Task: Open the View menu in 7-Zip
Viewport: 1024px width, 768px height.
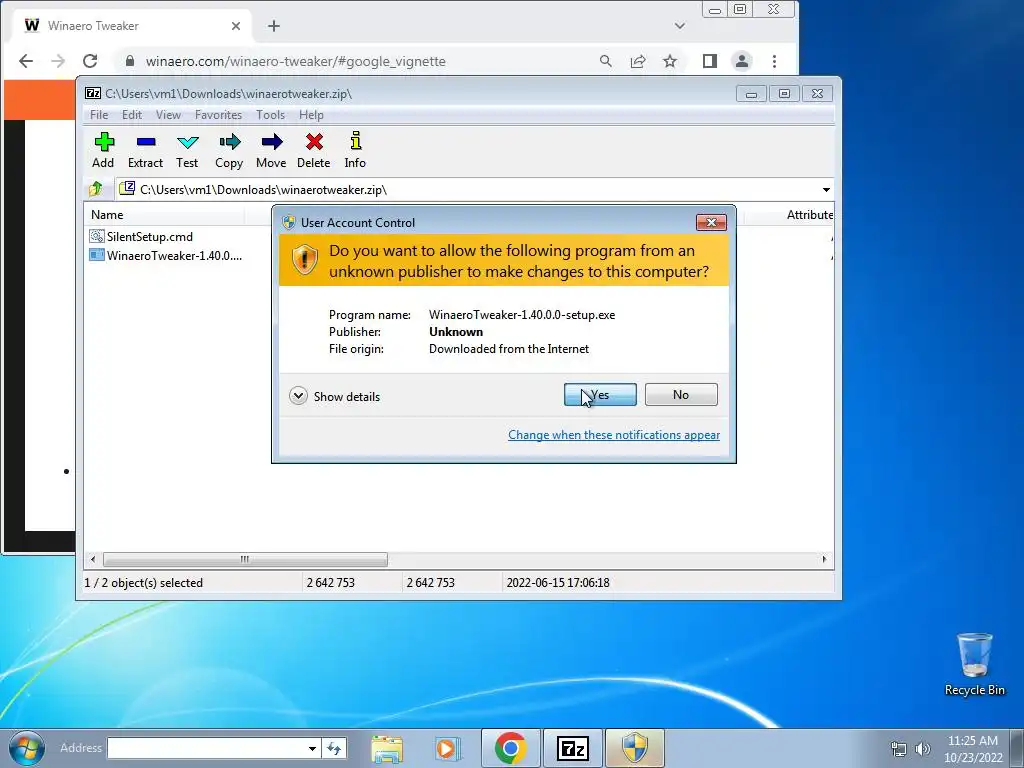Action: (168, 115)
